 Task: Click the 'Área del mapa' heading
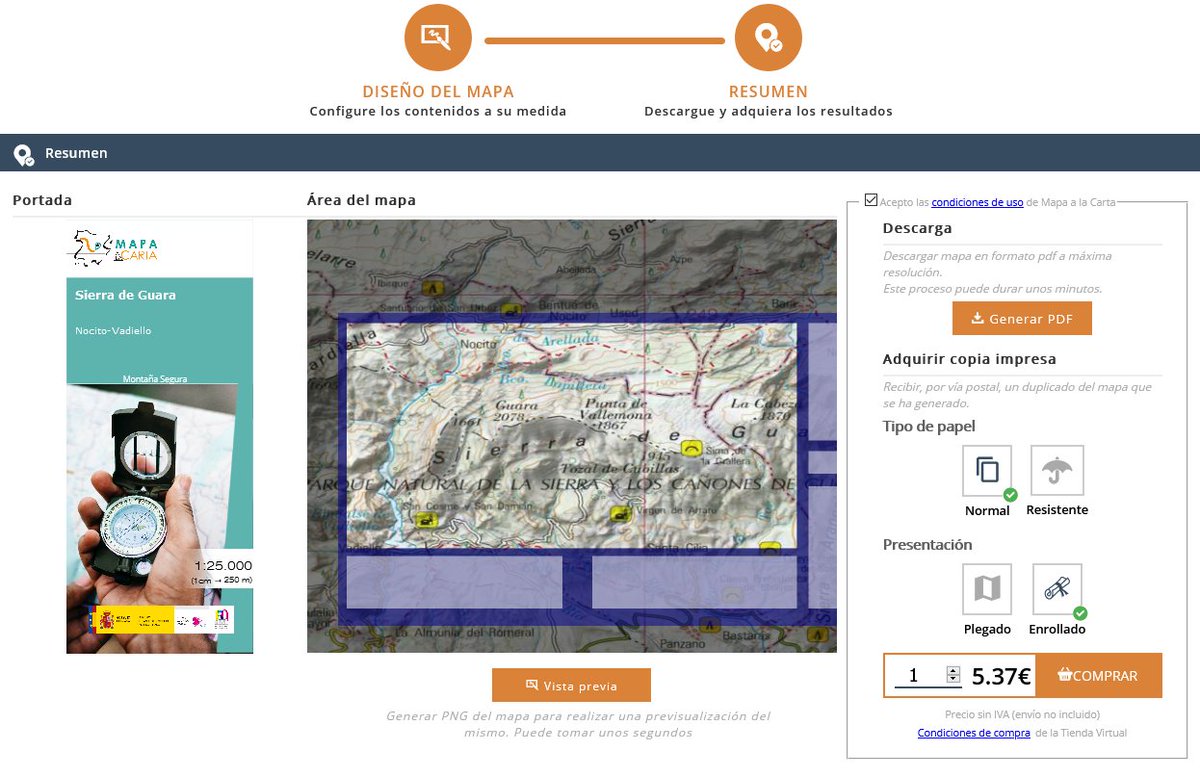[361, 200]
